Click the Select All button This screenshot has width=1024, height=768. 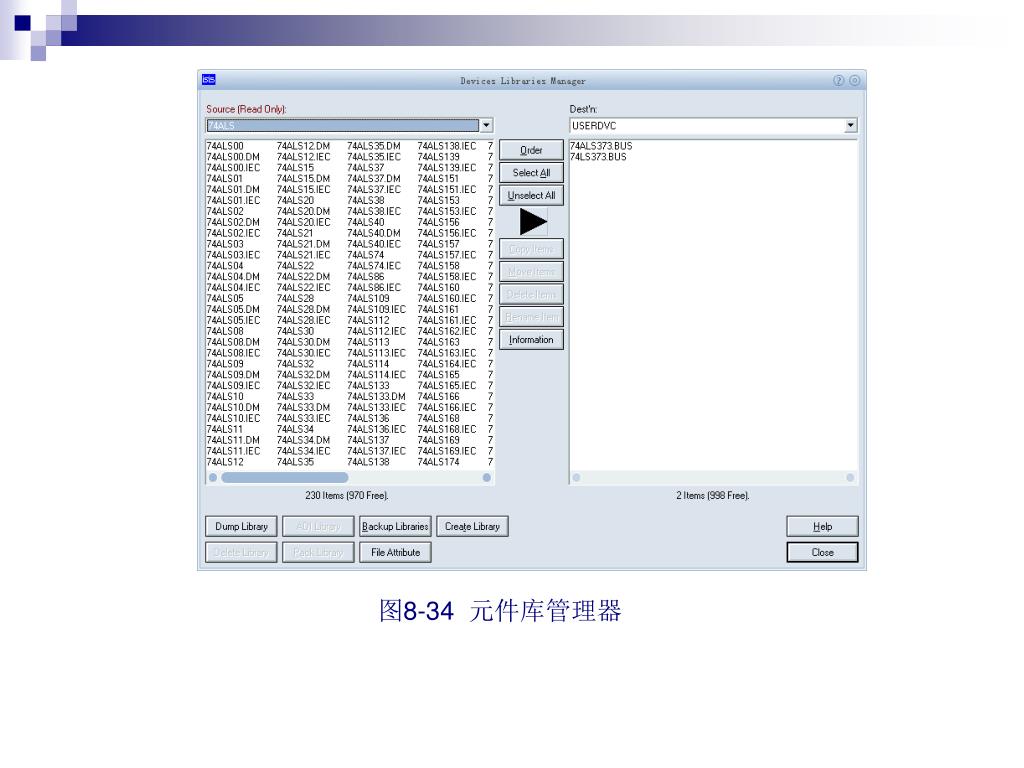pos(531,173)
